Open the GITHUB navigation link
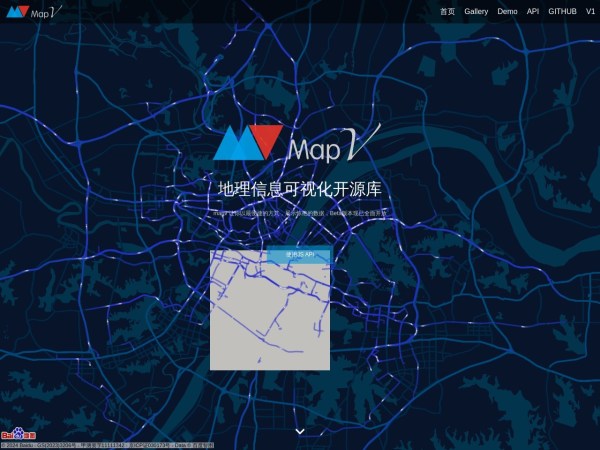This screenshot has height=450, width=600. [562, 11]
